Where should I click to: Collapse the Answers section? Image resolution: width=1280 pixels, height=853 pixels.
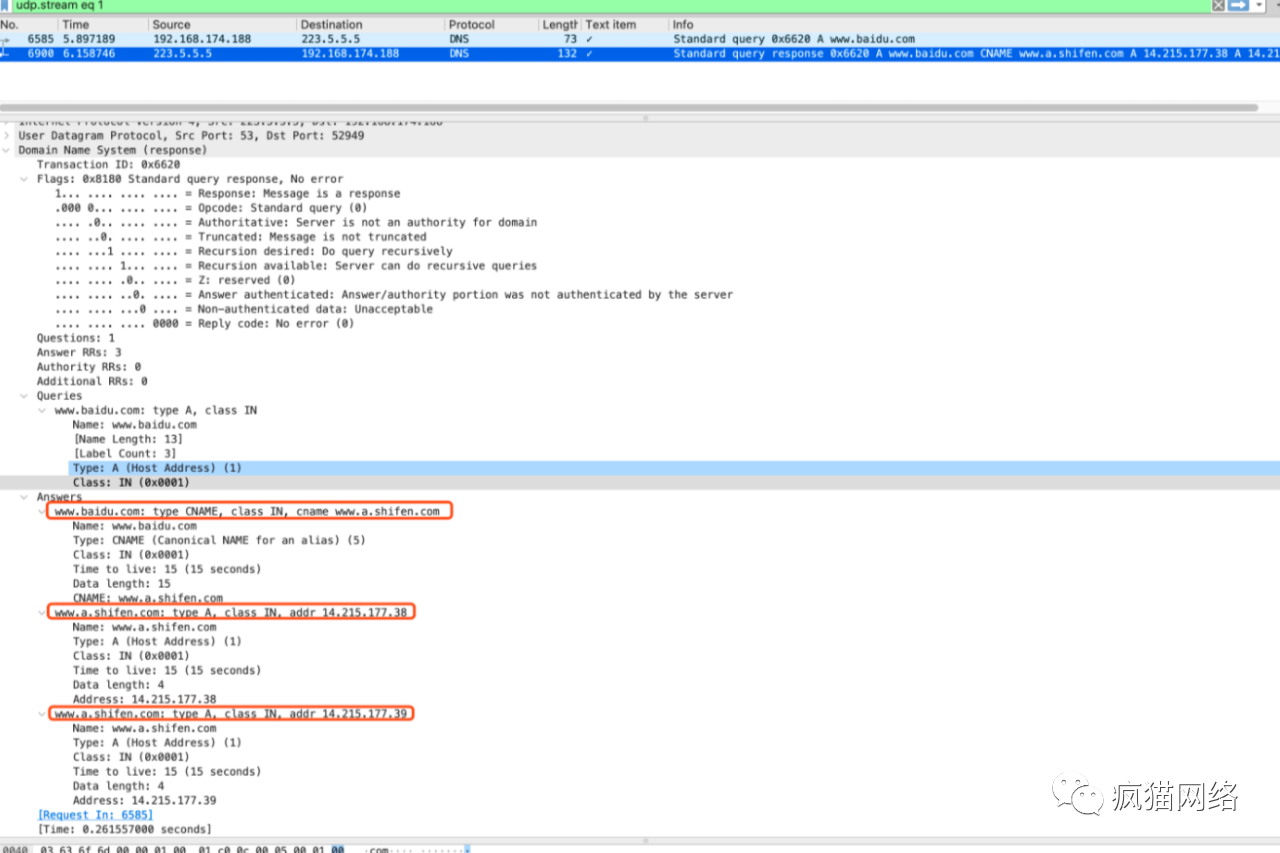[x=25, y=497]
